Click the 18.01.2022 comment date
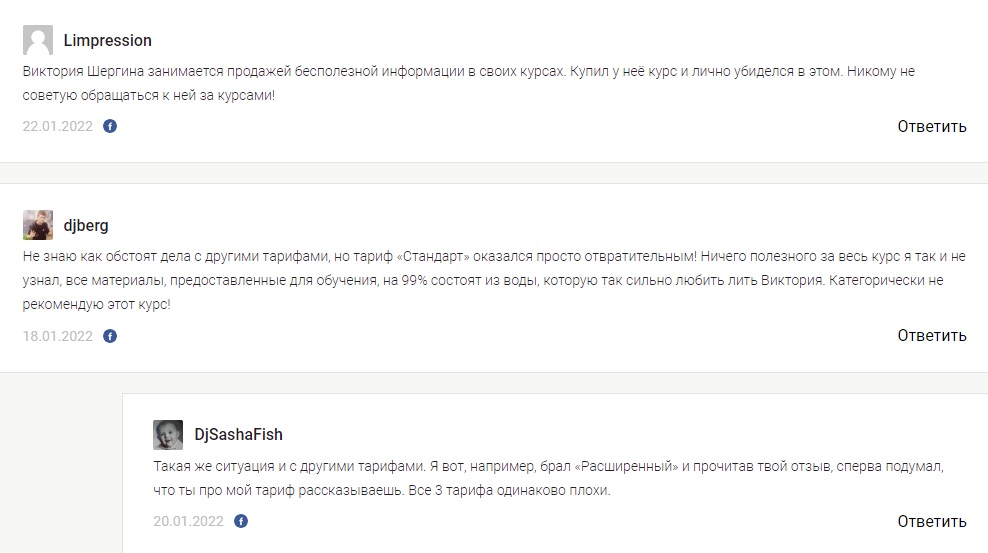988x553 pixels. tap(58, 337)
